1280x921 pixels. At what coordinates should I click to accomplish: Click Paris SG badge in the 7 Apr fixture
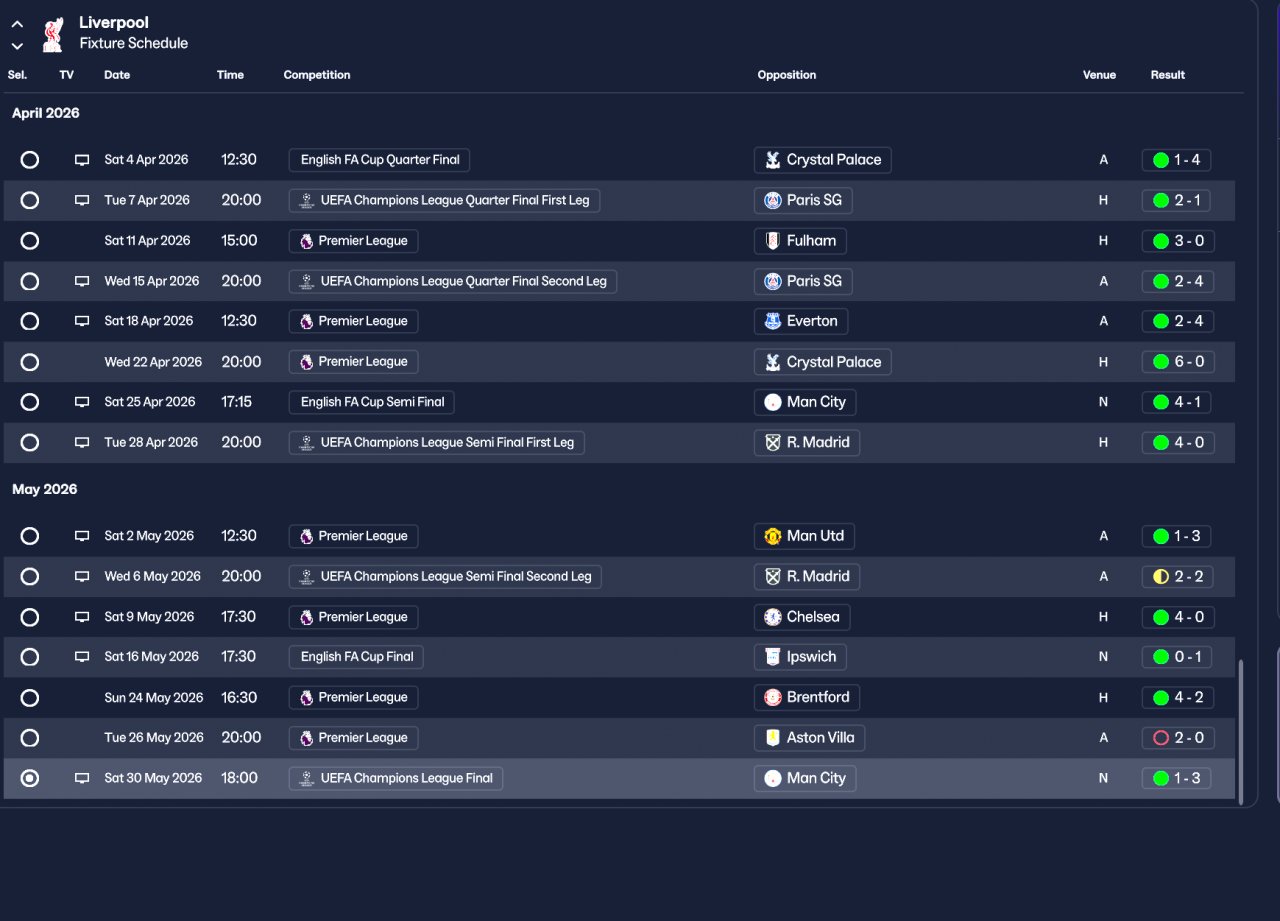[x=772, y=200]
